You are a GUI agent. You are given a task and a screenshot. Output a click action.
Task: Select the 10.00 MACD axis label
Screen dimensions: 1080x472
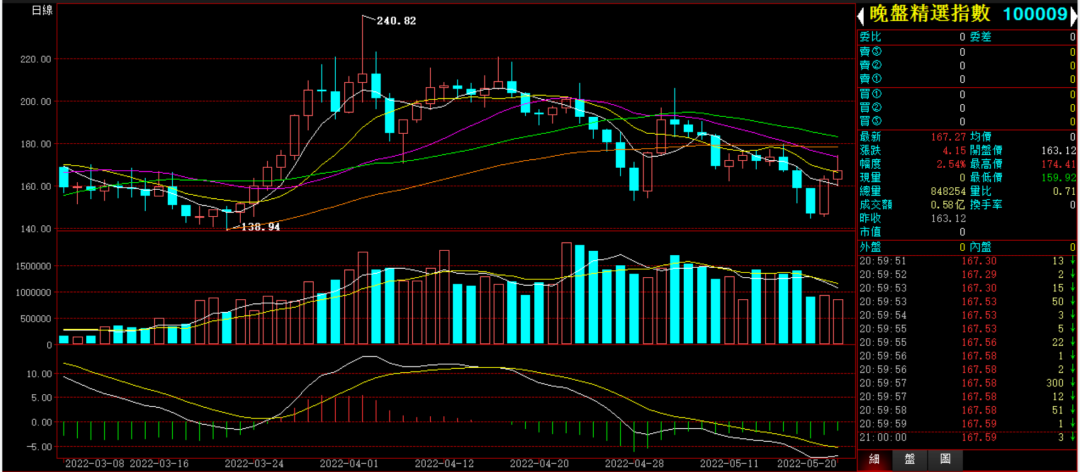38,373
